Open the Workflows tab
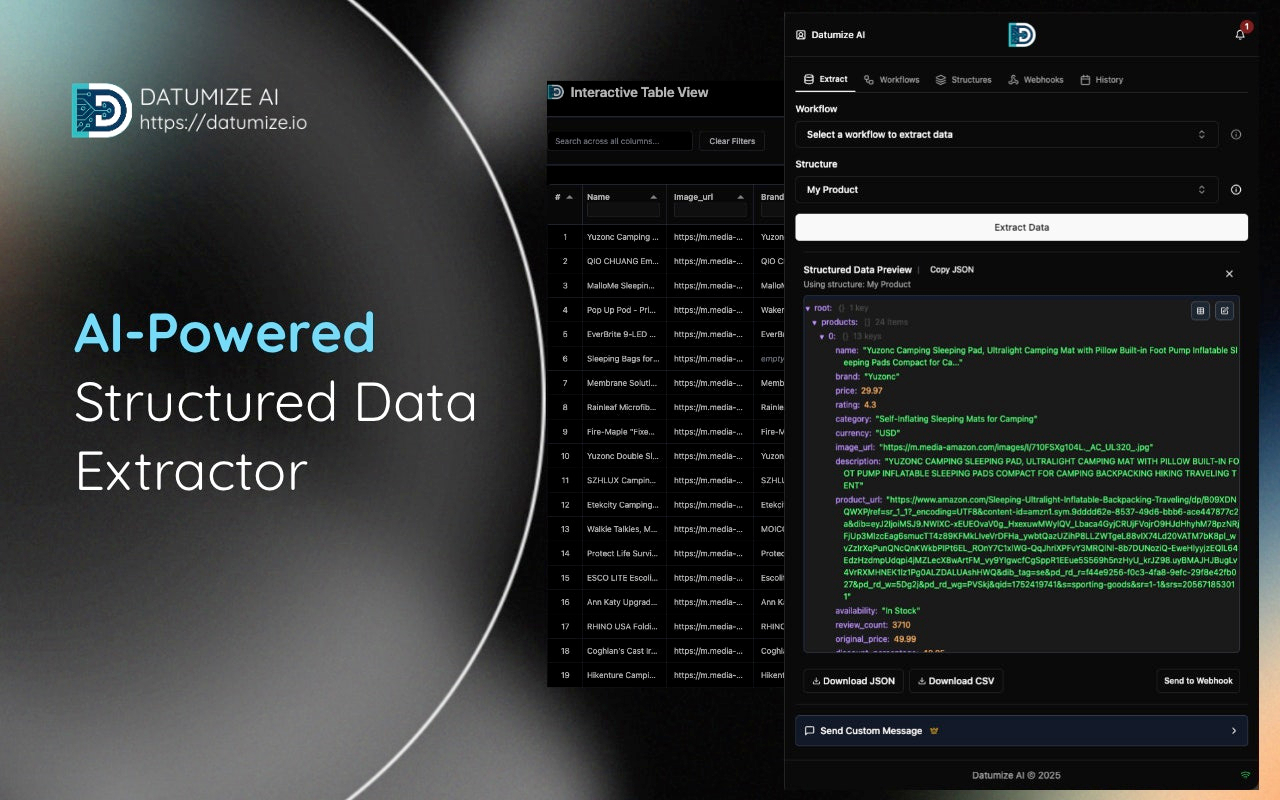The height and width of the screenshot is (800, 1280). pyautogui.click(x=892, y=80)
